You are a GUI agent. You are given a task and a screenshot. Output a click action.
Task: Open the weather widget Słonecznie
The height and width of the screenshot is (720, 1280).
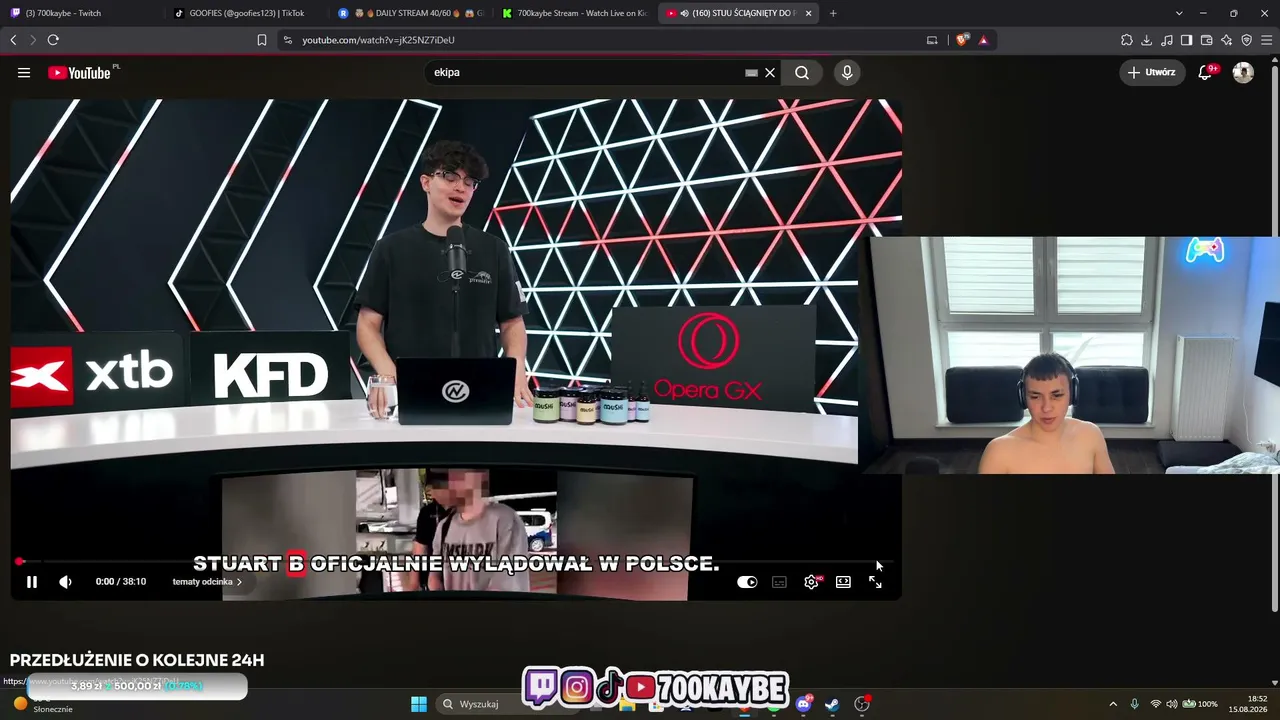pos(43,705)
